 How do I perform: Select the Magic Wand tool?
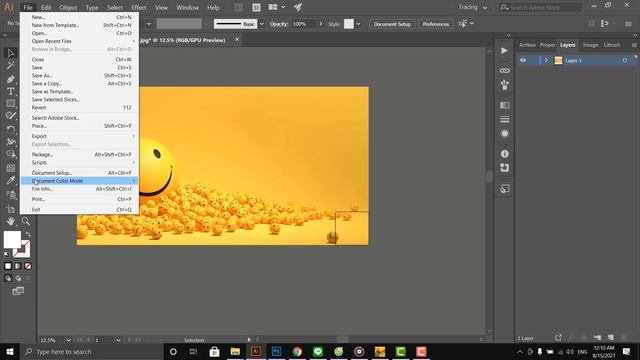[11, 65]
